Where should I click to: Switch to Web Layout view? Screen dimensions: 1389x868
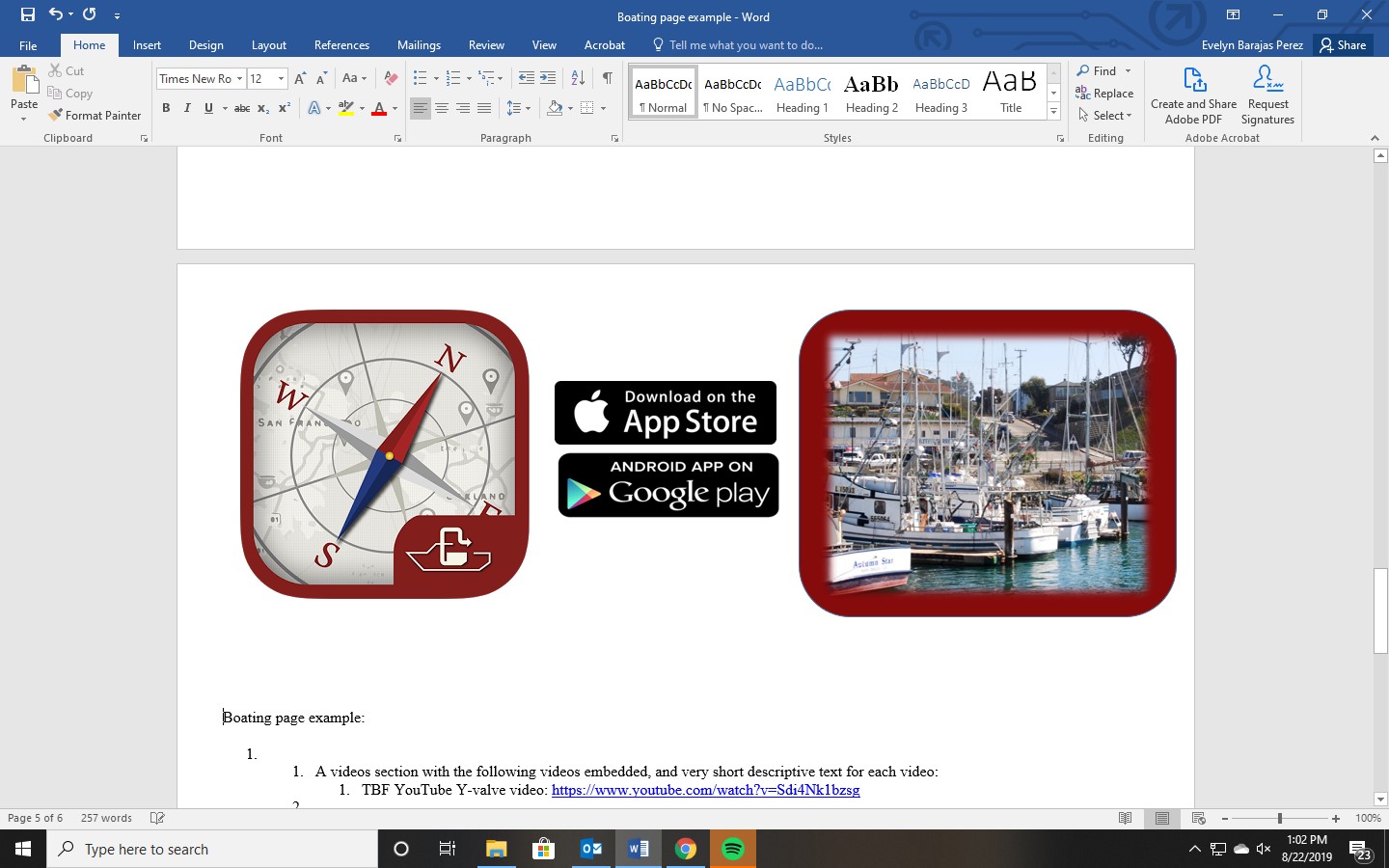point(1199,818)
